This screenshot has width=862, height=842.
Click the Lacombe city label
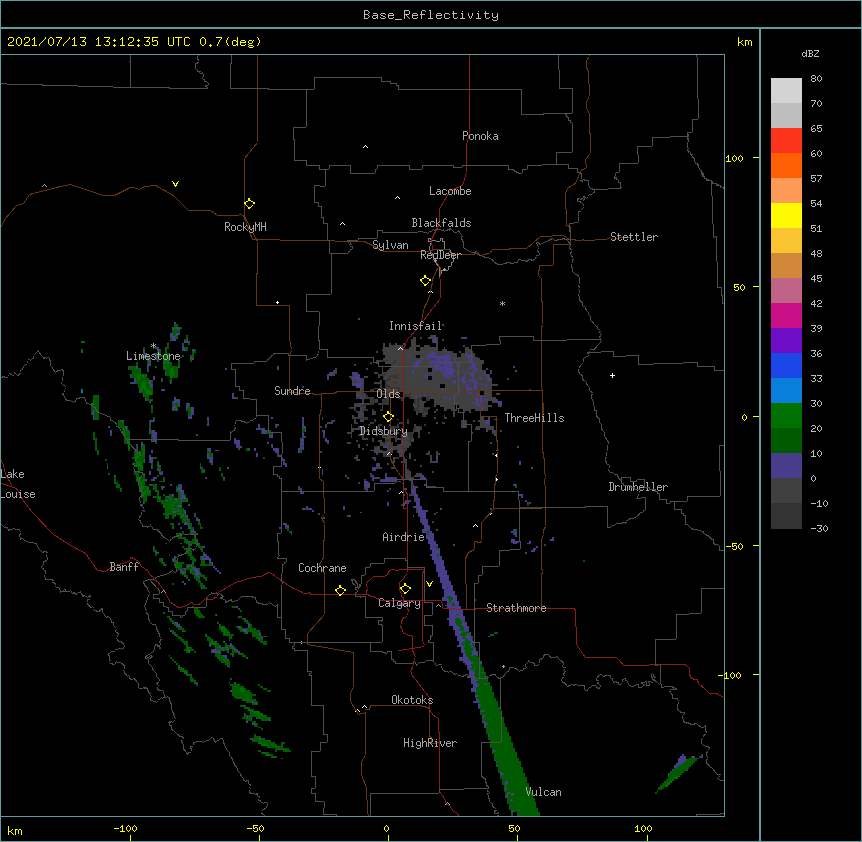[x=450, y=191]
